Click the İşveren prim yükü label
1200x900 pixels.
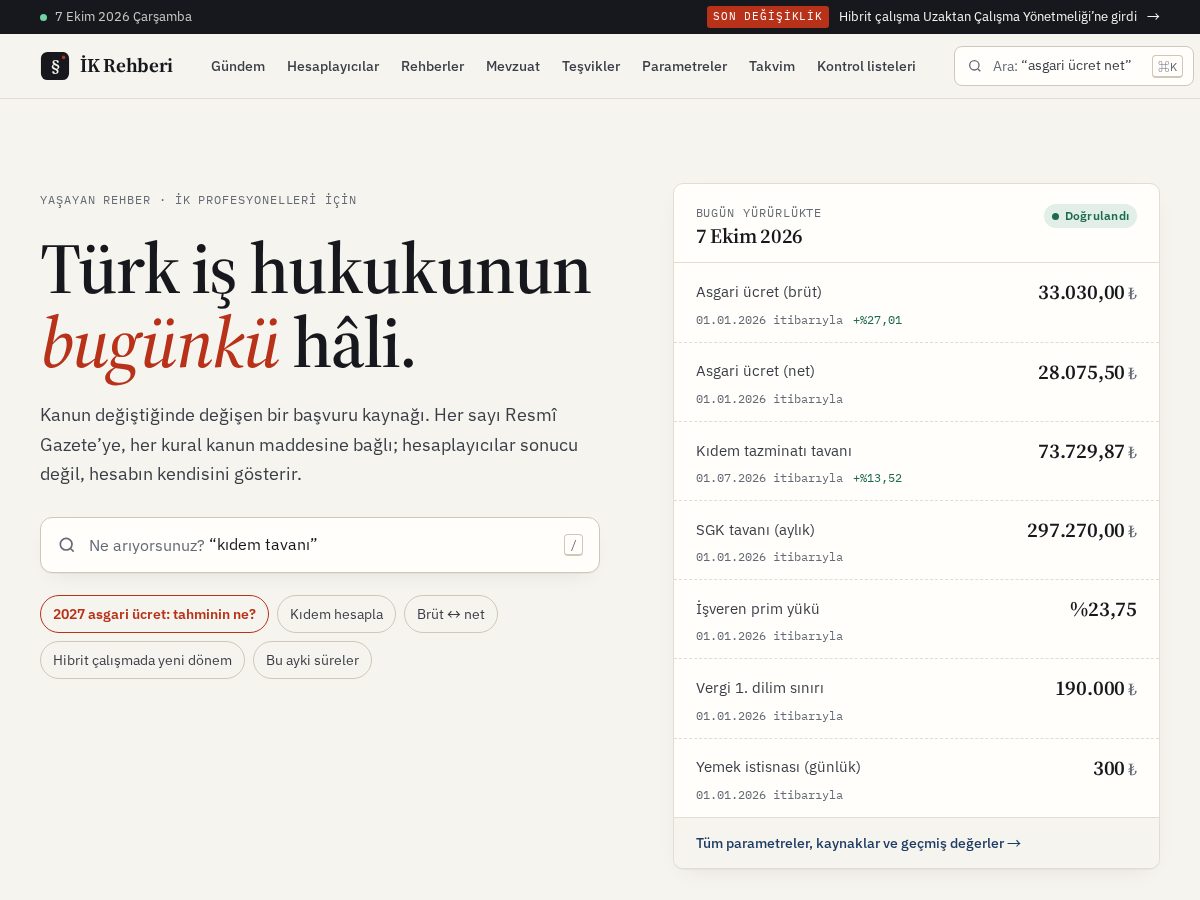point(758,609)
